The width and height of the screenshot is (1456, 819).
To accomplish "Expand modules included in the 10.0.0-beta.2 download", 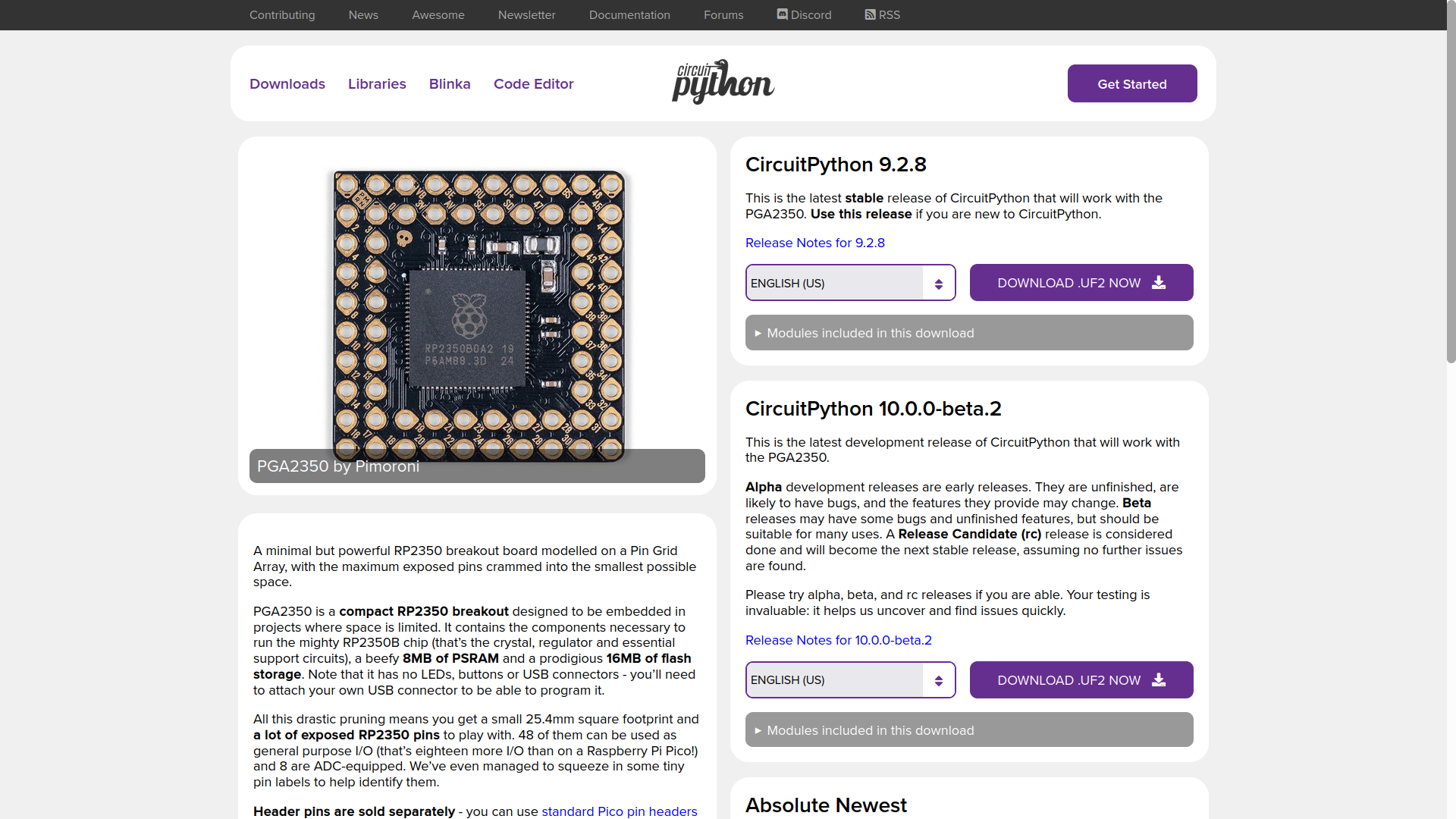I will [969, 730].
